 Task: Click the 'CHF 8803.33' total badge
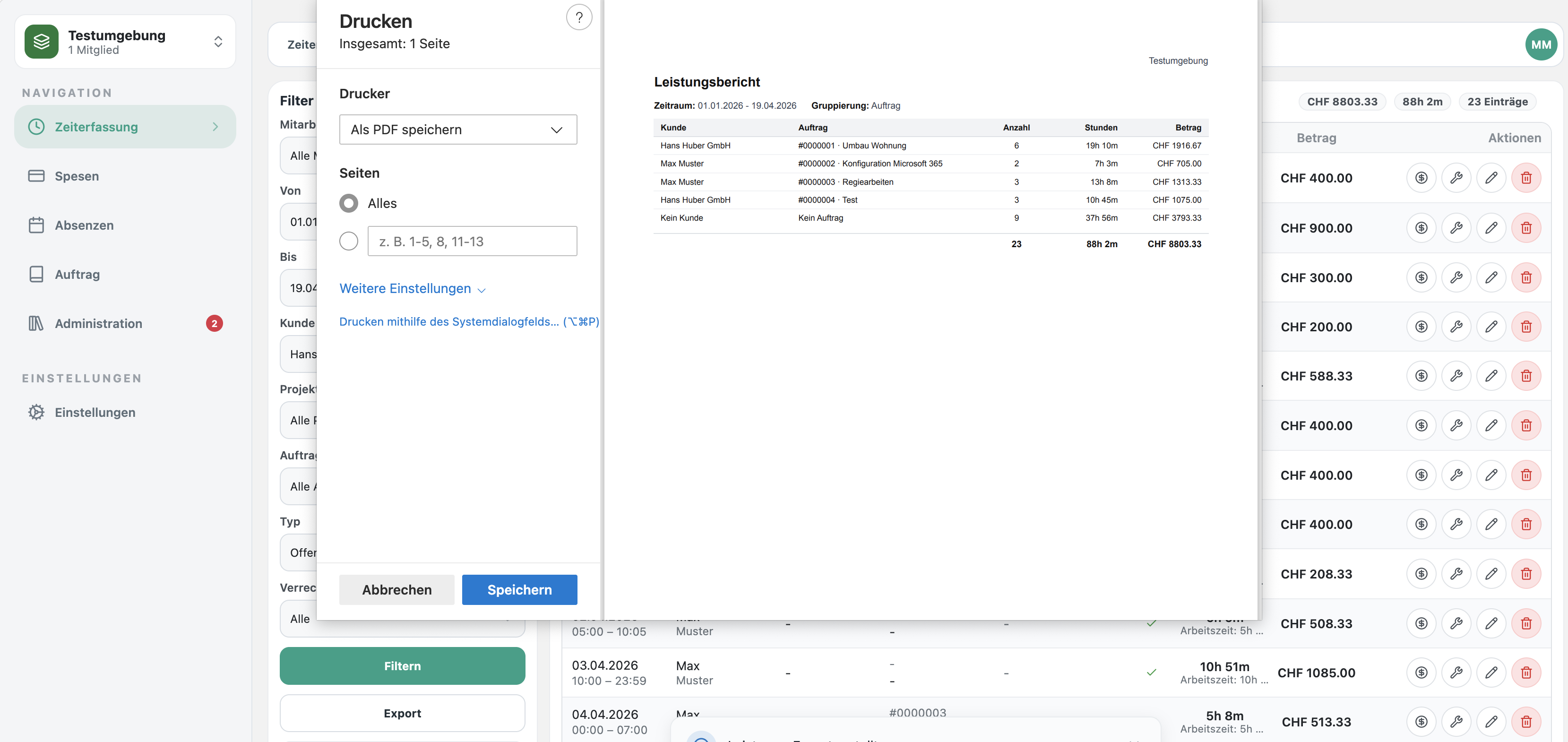click(x=1342, y=102)
